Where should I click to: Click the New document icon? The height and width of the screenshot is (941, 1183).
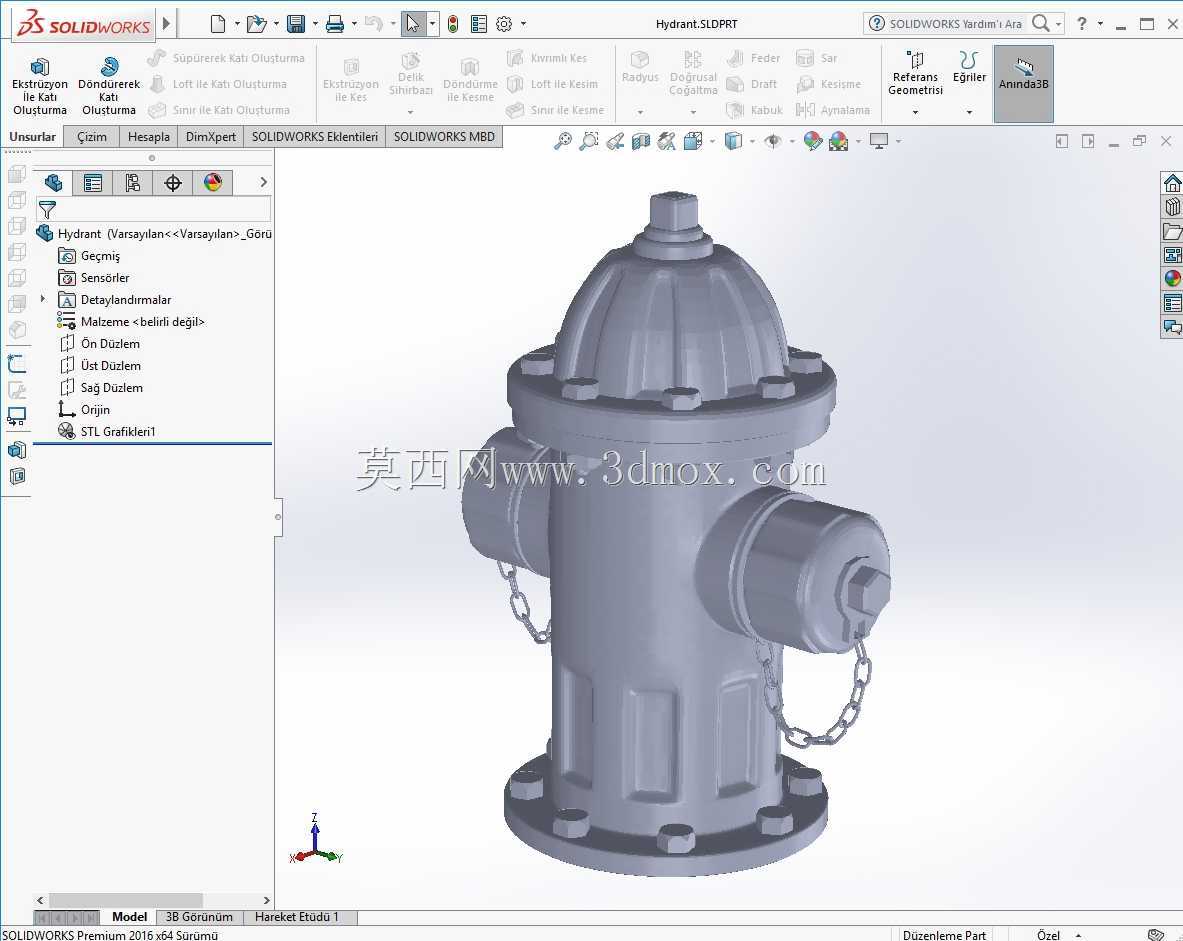pos(217,24)
